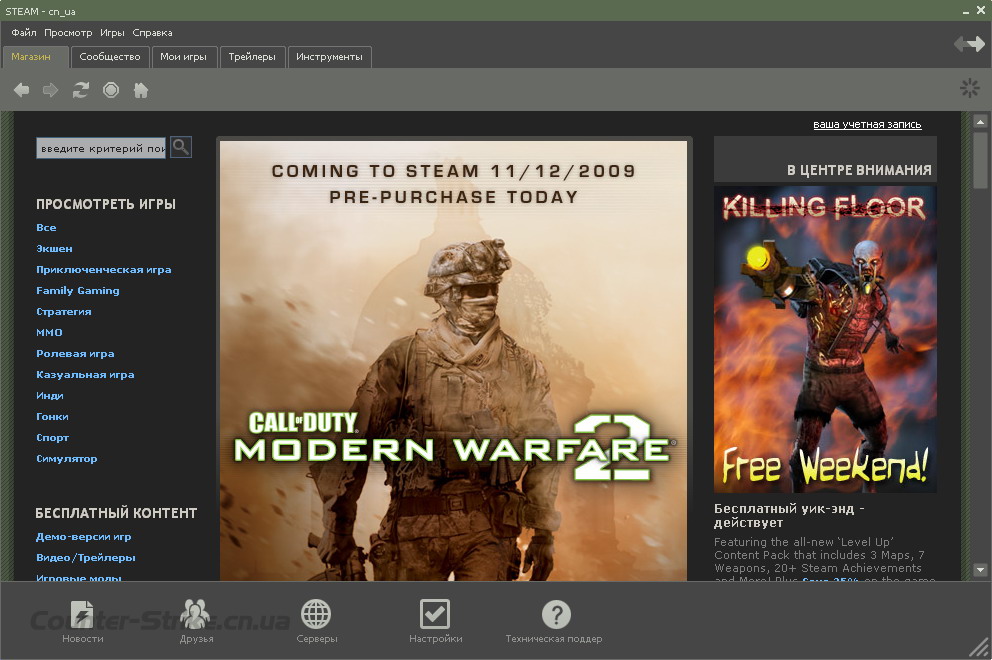992x660 pixels.
Task: Browse the Ролевая игра category
Action: click(75, 354)
